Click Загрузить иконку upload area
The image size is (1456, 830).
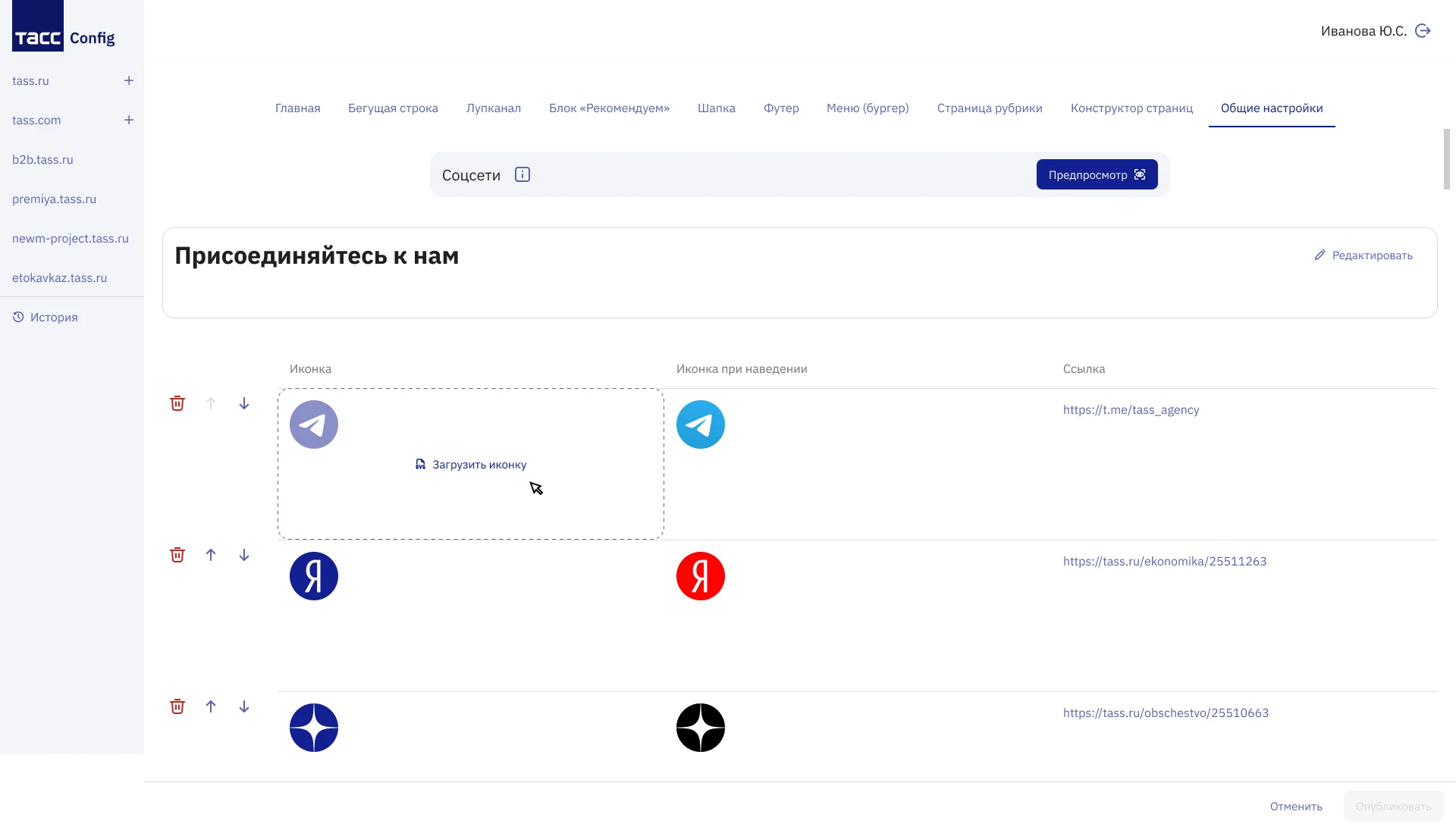(x=471, y=464)
